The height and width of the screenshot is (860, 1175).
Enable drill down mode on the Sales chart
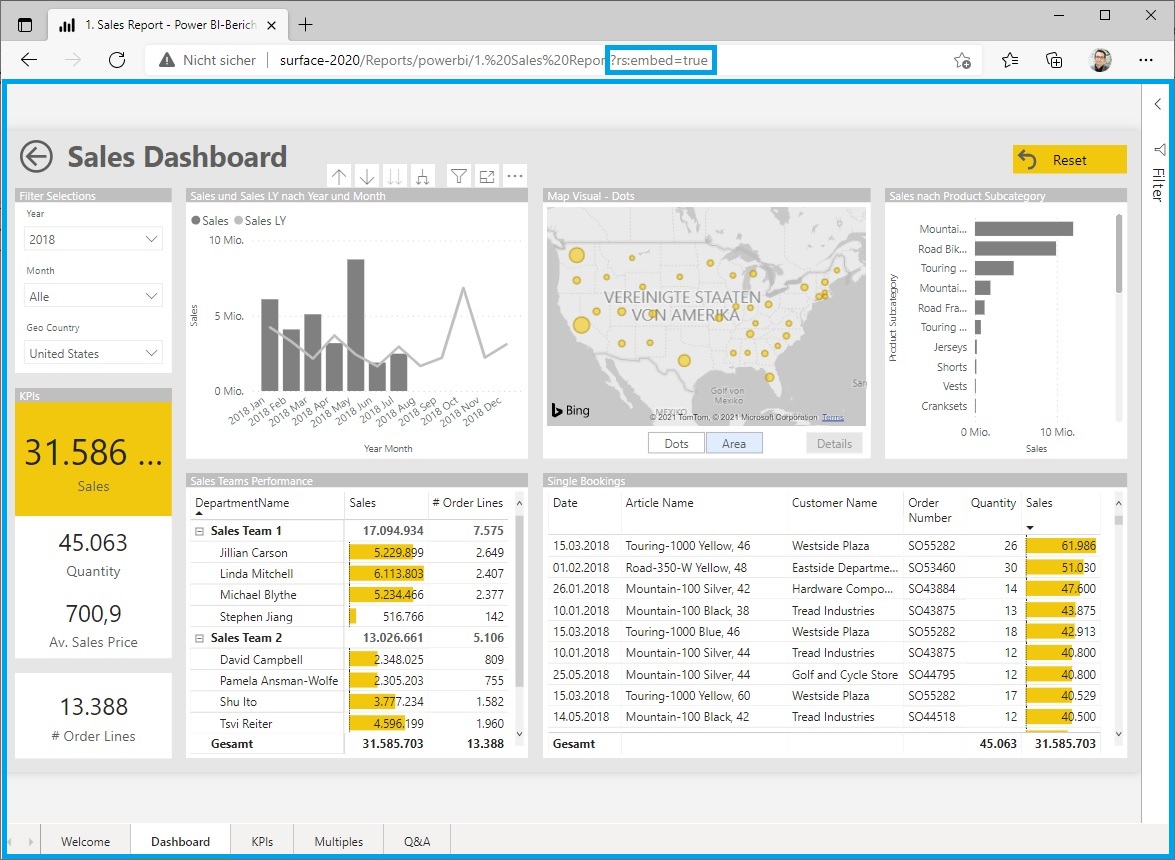[x=366, y=176]
